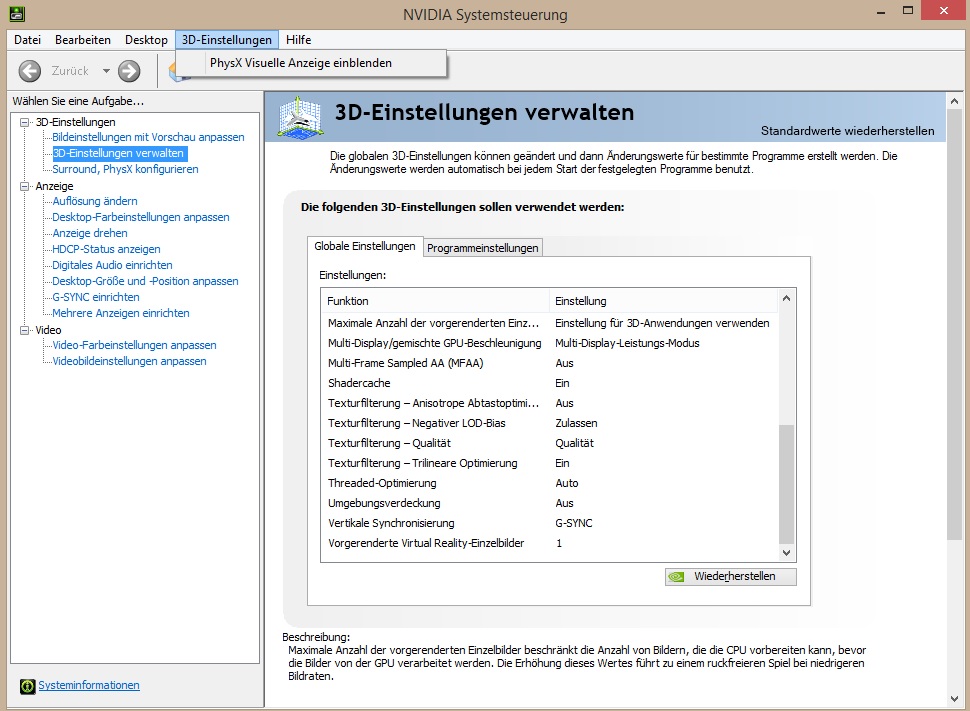Viewport: 970px width, 711px height.
Task: Select Texturfilterung Trilineare Optimierung row
Action: click(550, 463)
